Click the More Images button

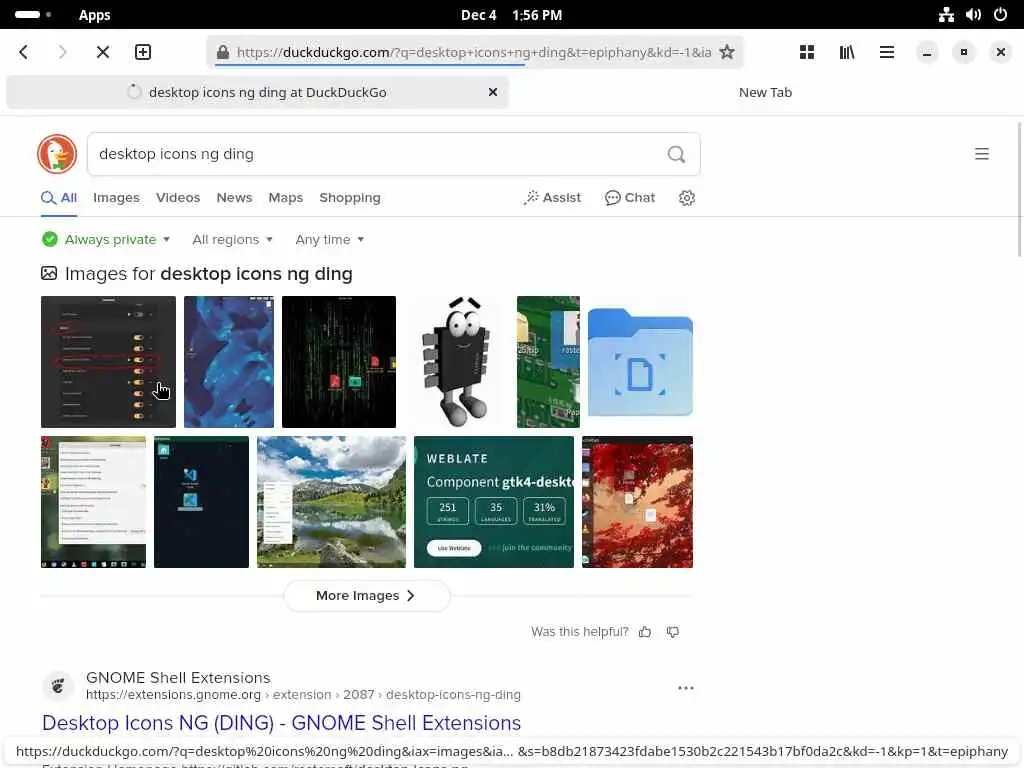point(367,596)
